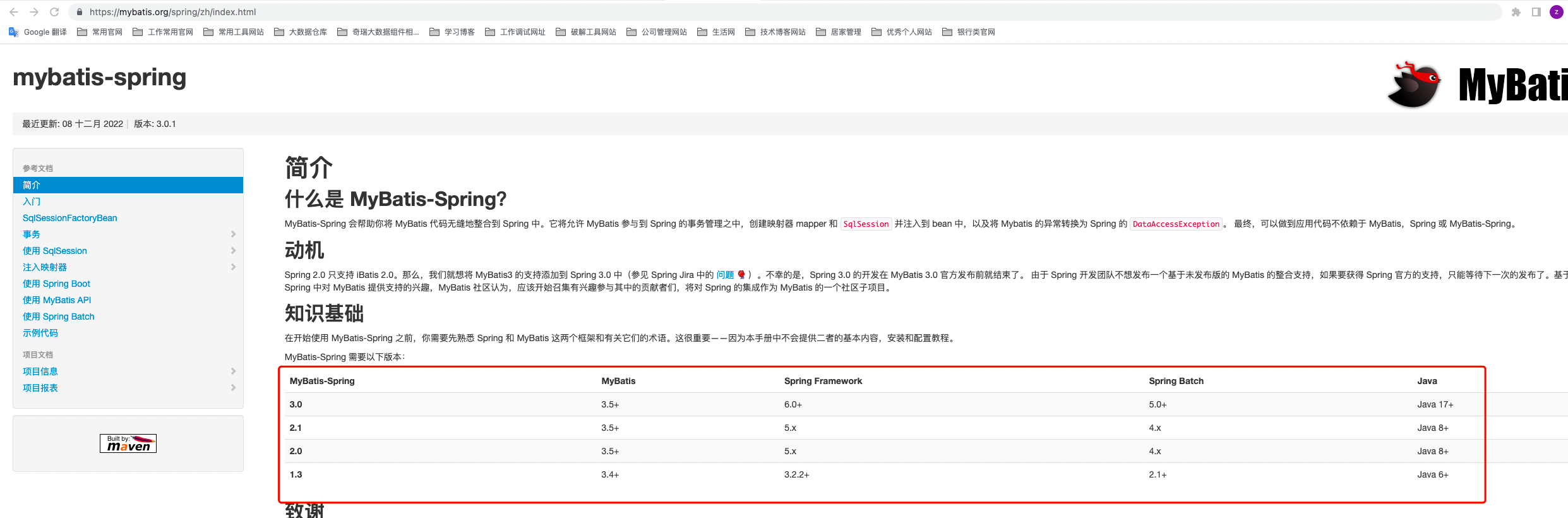Expand the 使用 SqlSession chevron arrow
1568x518 pixels.
(x=233, y=251)
